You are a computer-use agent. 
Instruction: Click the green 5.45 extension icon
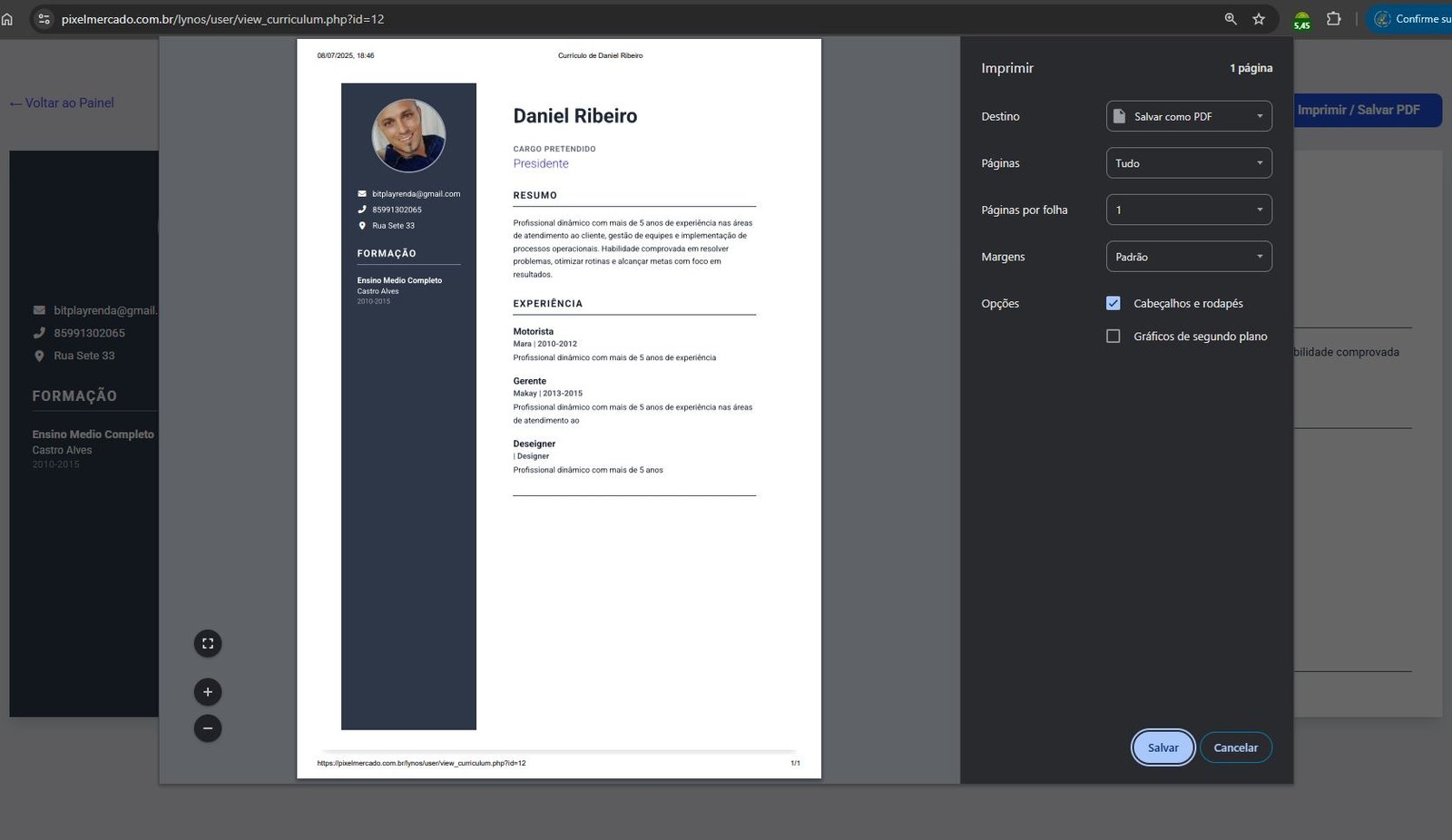pos(1301,20)
